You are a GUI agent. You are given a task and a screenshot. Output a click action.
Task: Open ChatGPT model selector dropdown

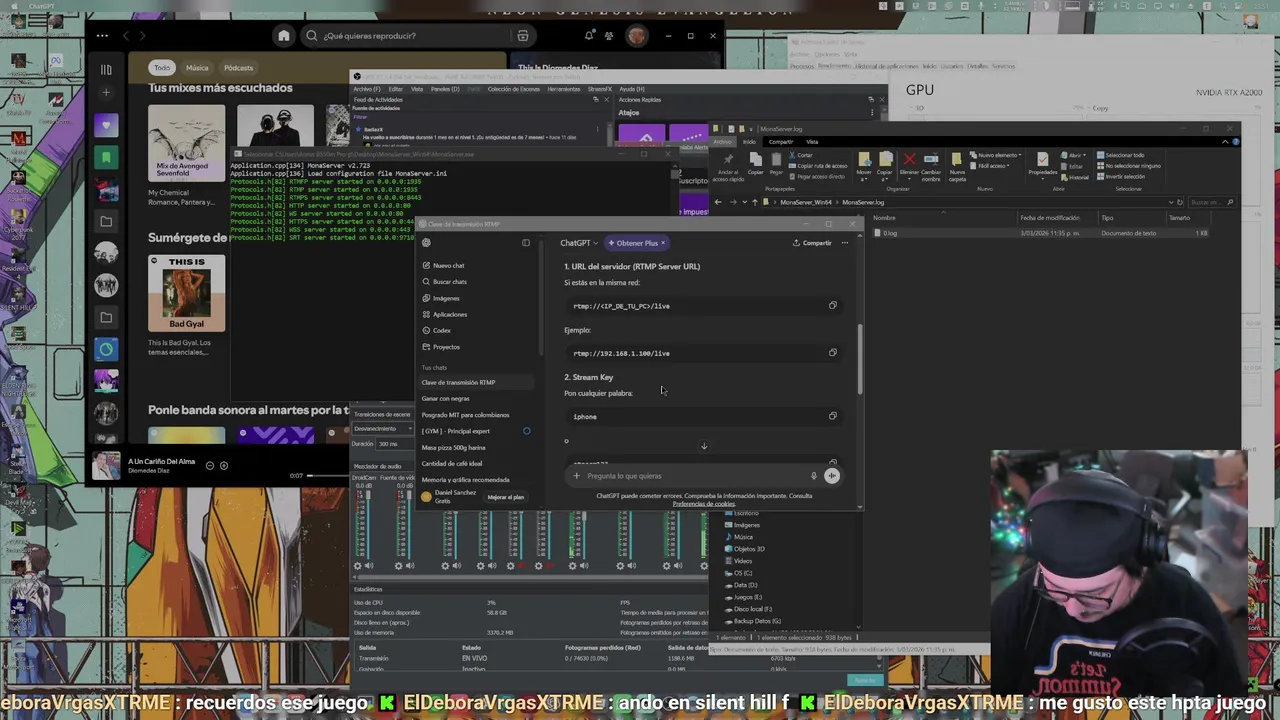coord(579,243)
